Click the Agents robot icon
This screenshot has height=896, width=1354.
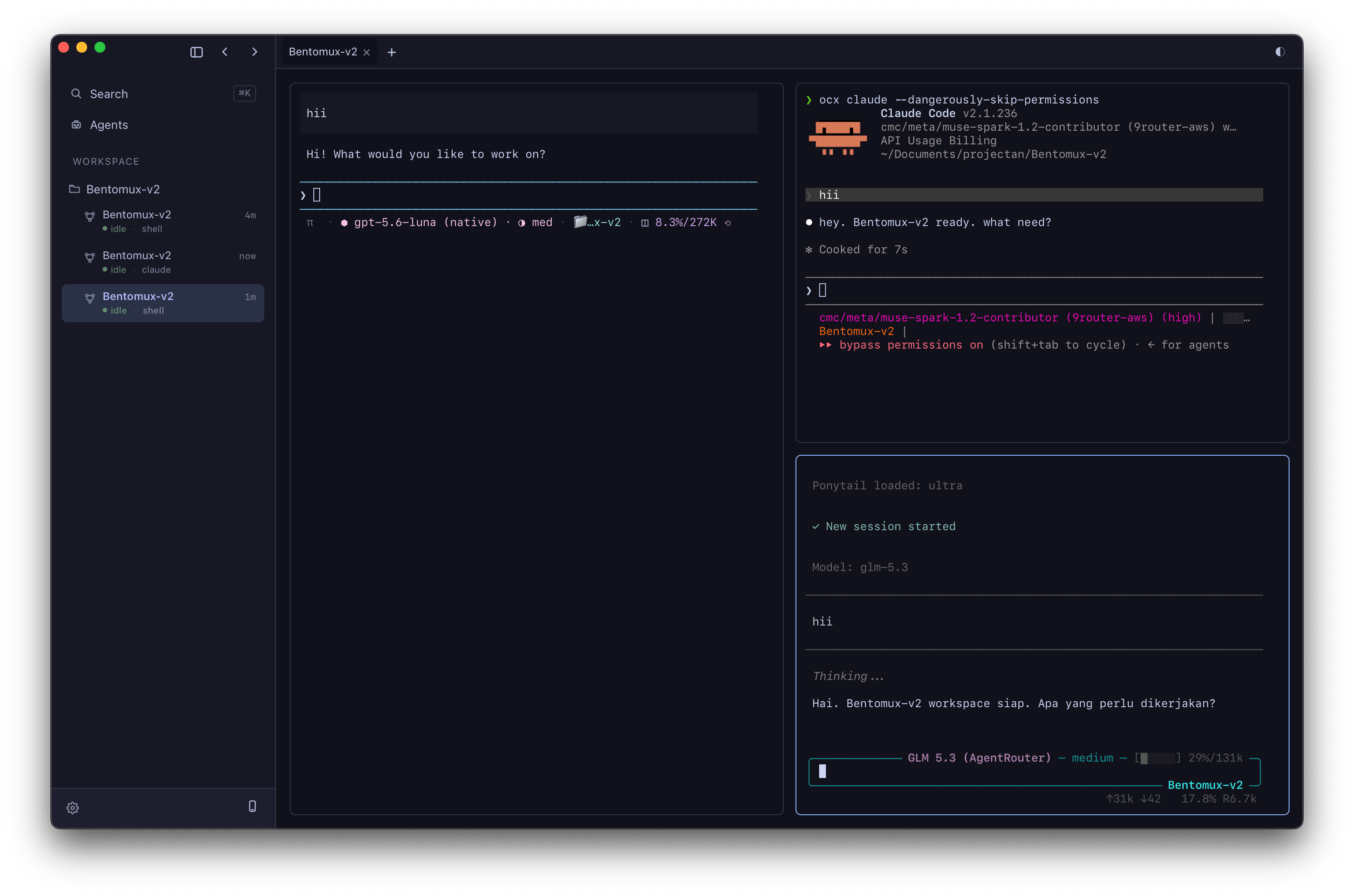[76, 124]
